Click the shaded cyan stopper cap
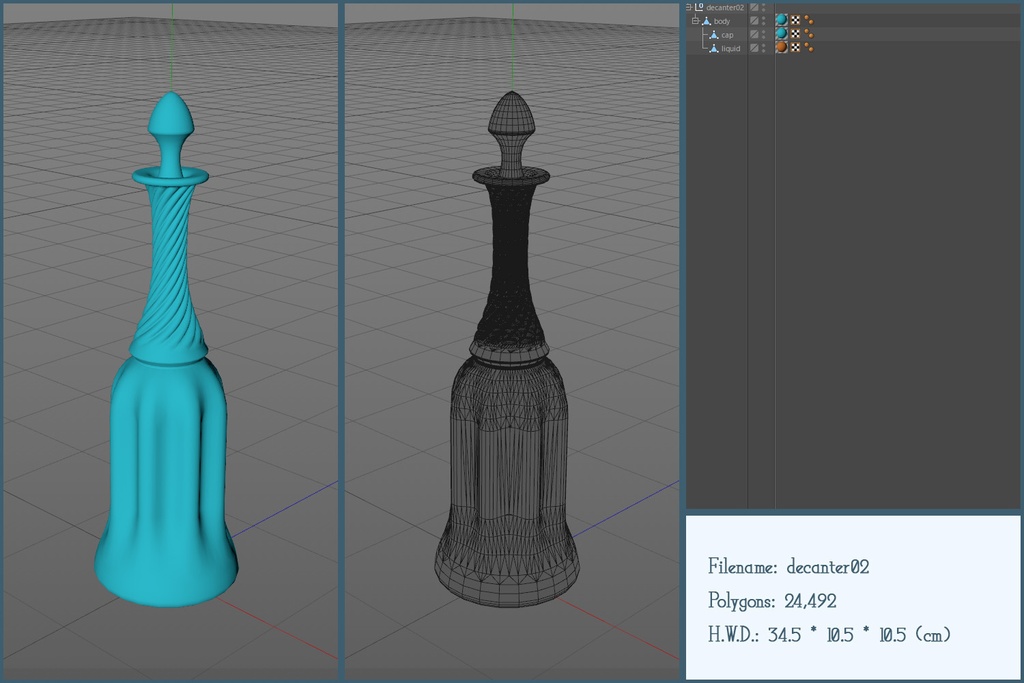1024x683 pixels. click(x=171, y=133)
